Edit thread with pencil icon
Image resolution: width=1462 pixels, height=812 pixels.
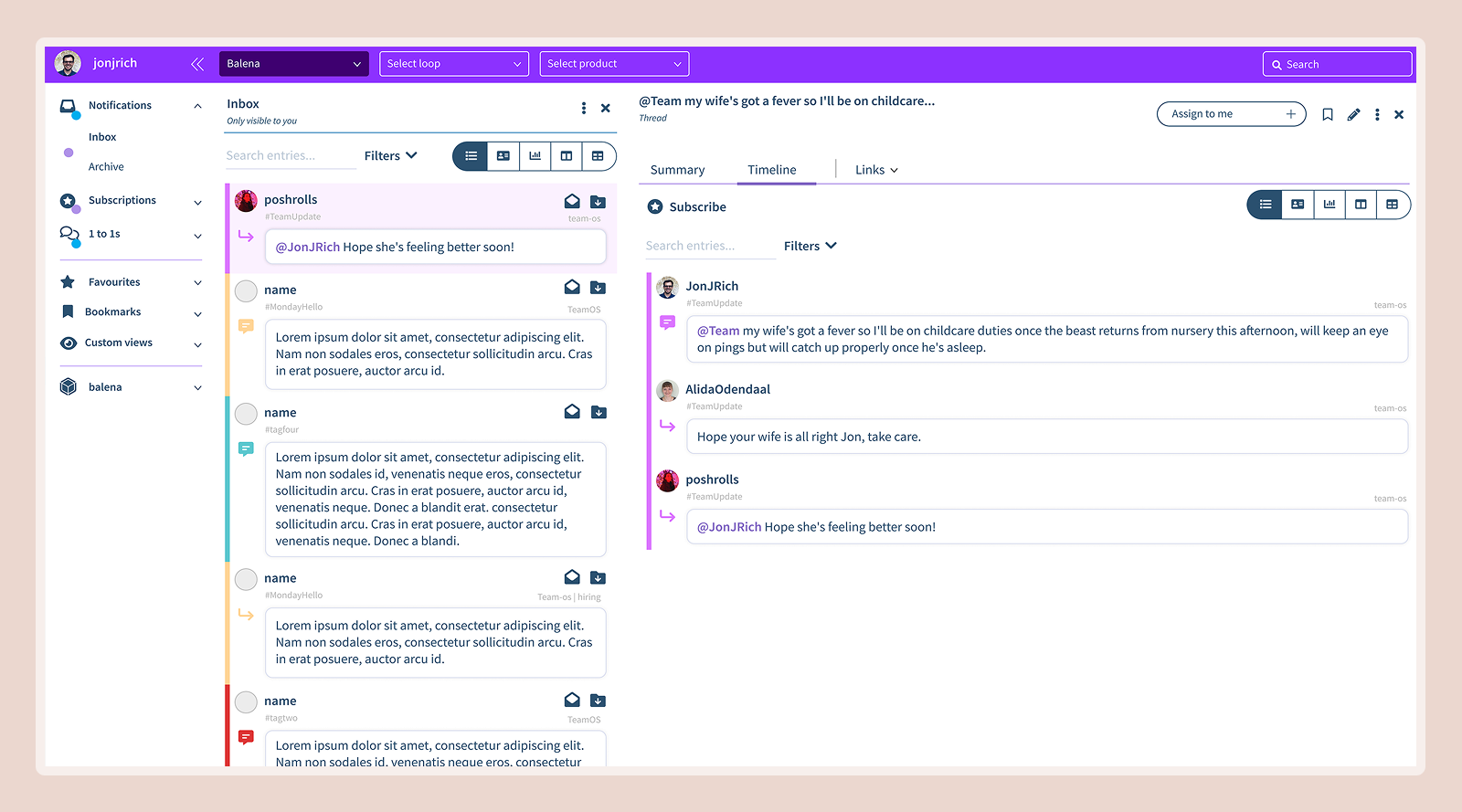(1353, 114)
